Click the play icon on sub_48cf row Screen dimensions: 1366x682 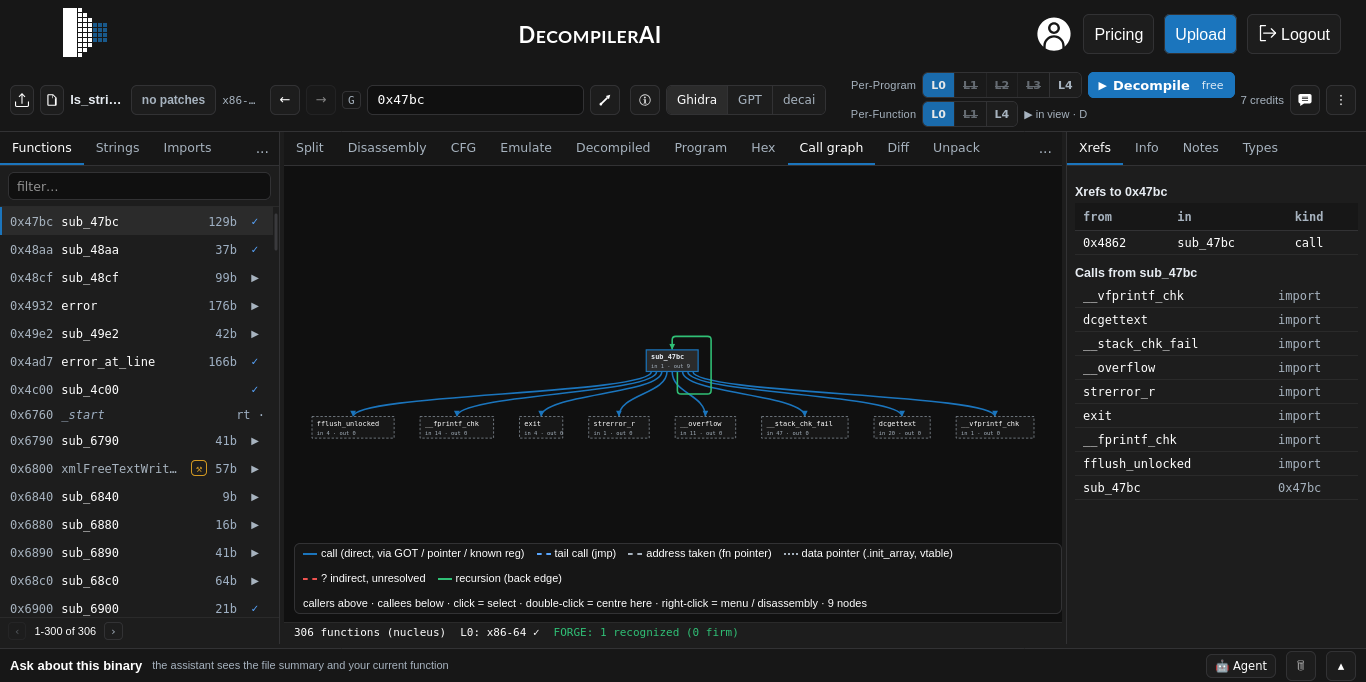pos(255,278)
